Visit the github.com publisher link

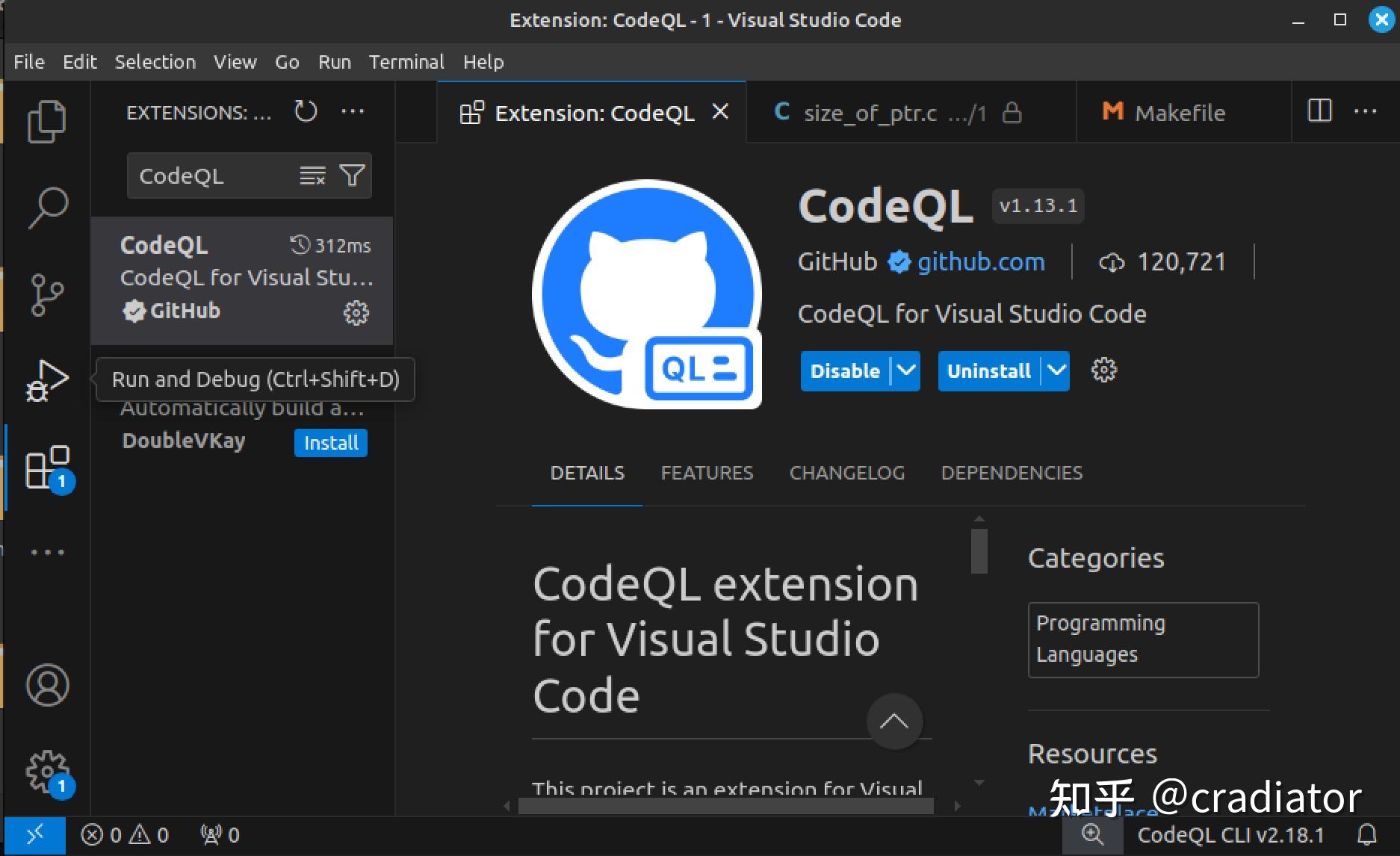981,261
